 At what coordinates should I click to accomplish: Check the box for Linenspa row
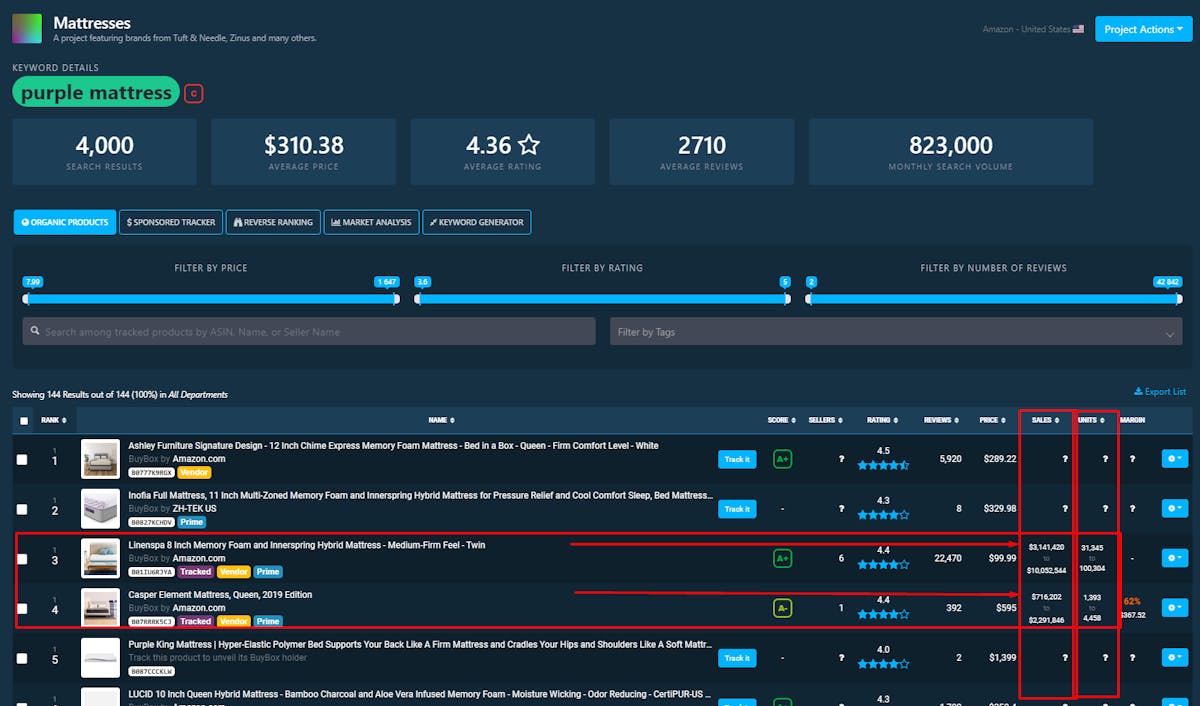pyautogui.click(x=22, y=558)
